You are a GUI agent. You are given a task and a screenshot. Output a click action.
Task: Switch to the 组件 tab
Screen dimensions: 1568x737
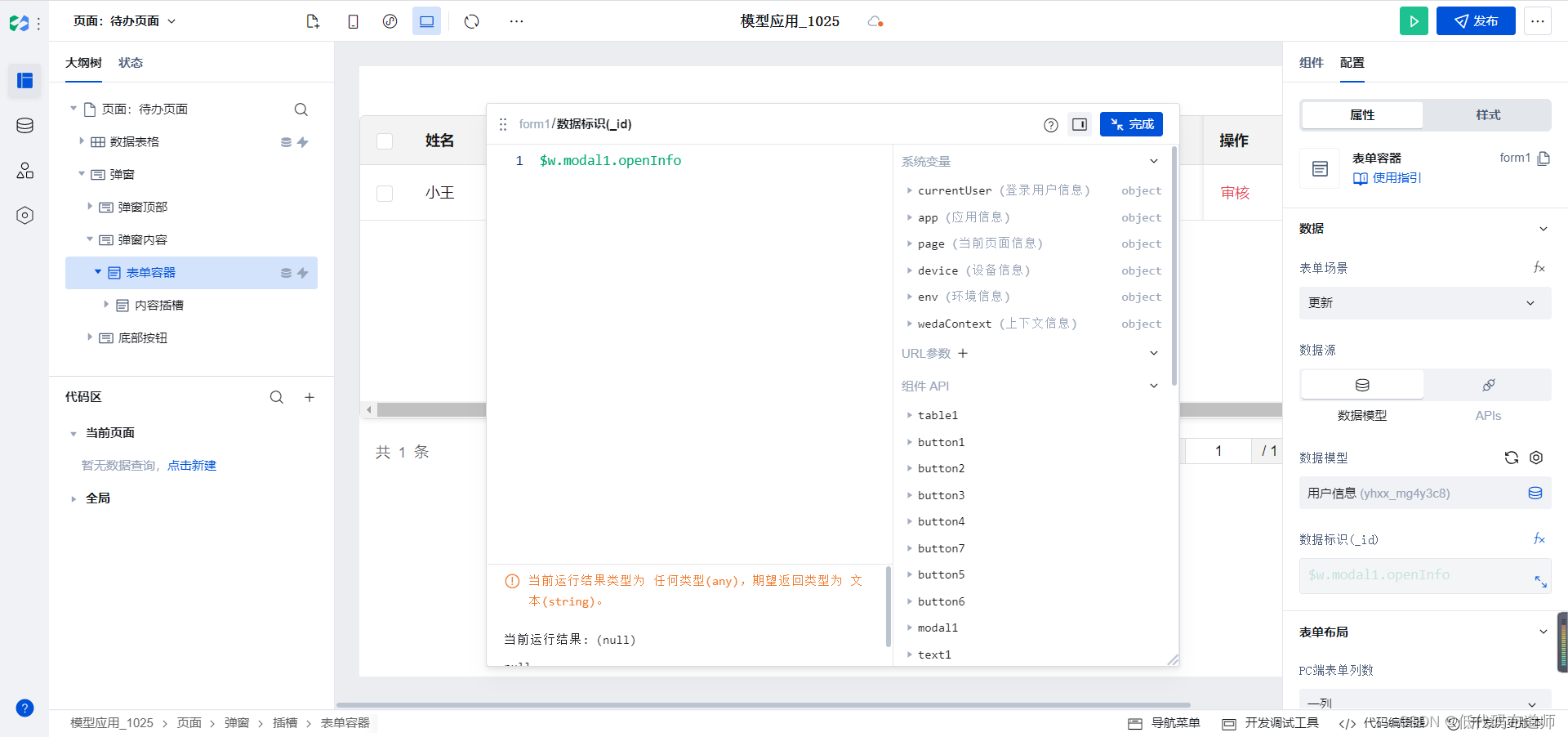click(x=1312, y=63)
